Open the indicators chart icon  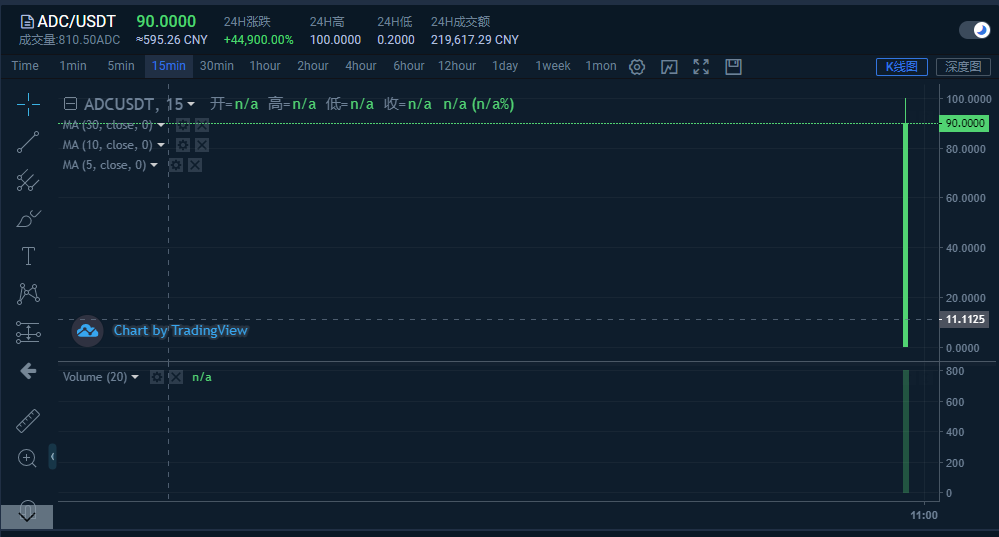[x=669, y=67]
